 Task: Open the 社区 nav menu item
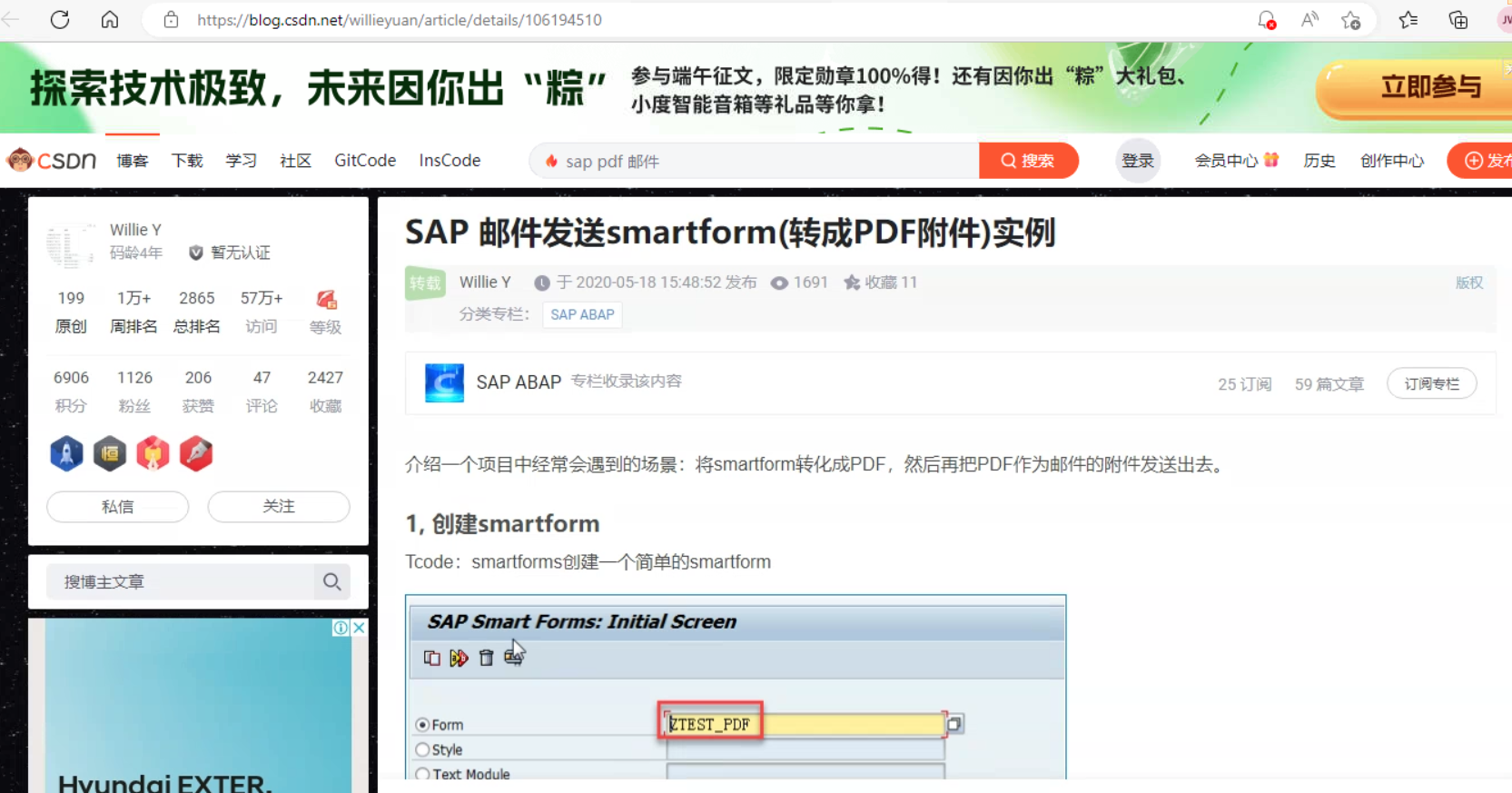click(296, 161)
